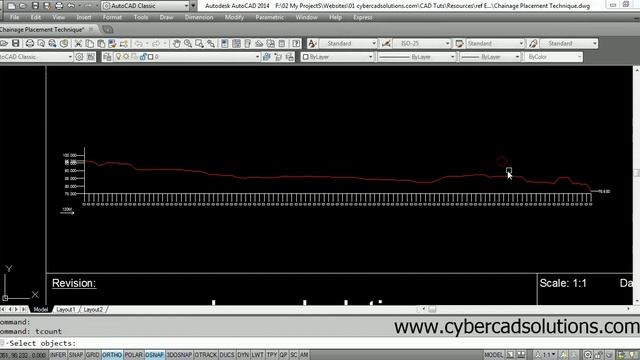Toggle LWT lineweight display

[257, 355]
